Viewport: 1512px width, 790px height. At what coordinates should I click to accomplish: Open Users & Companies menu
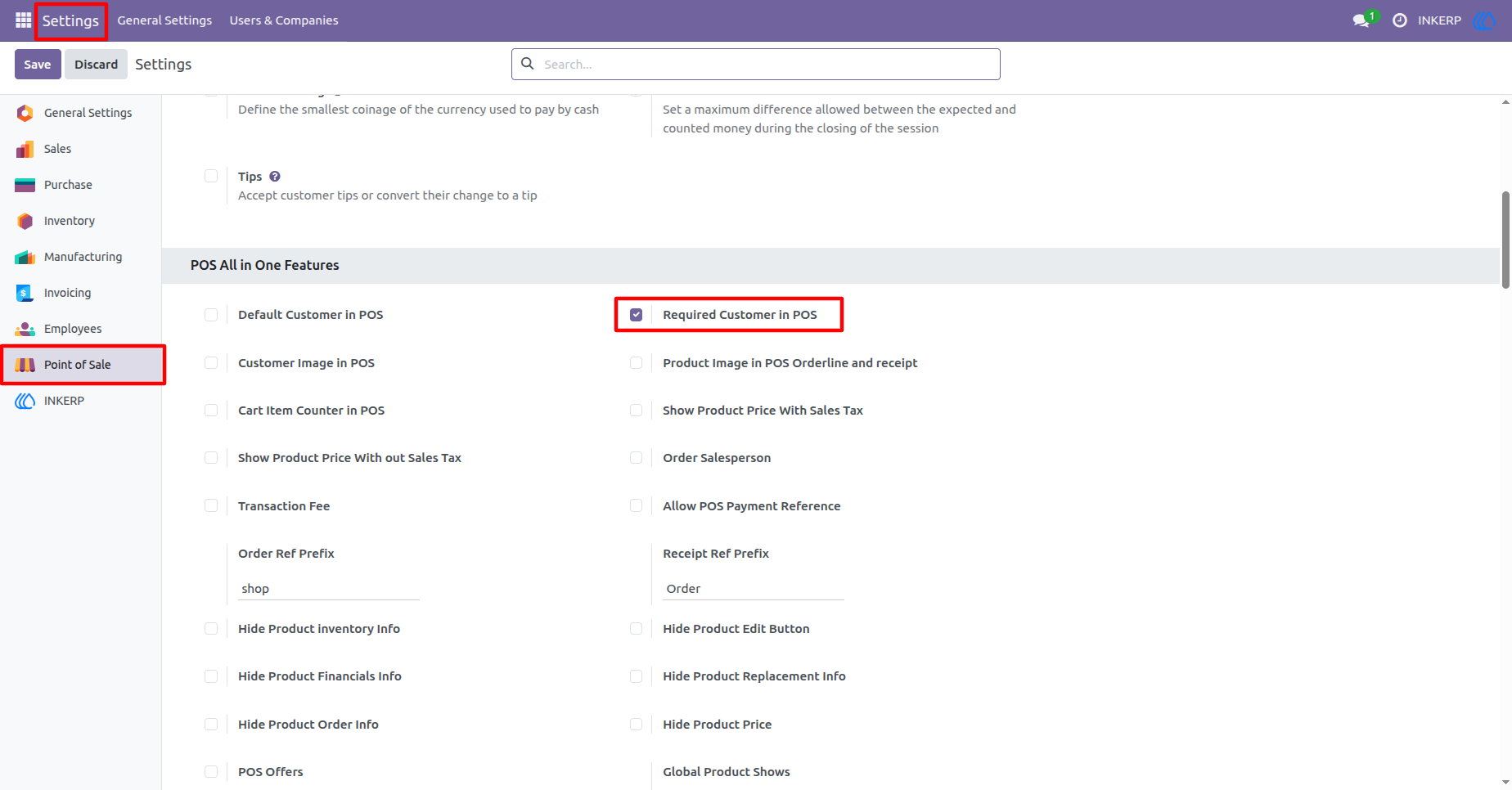pyautogui.click(x=284, y=20)
